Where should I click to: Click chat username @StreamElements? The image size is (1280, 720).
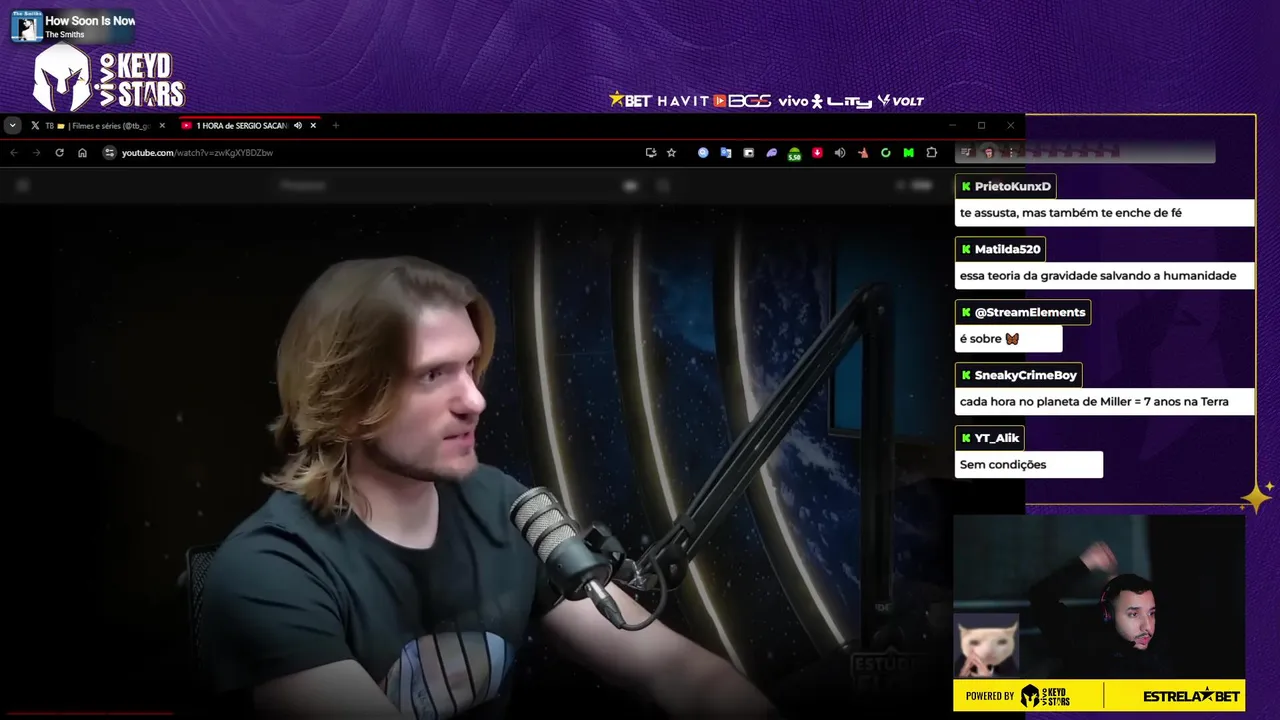pos(1030,312)
